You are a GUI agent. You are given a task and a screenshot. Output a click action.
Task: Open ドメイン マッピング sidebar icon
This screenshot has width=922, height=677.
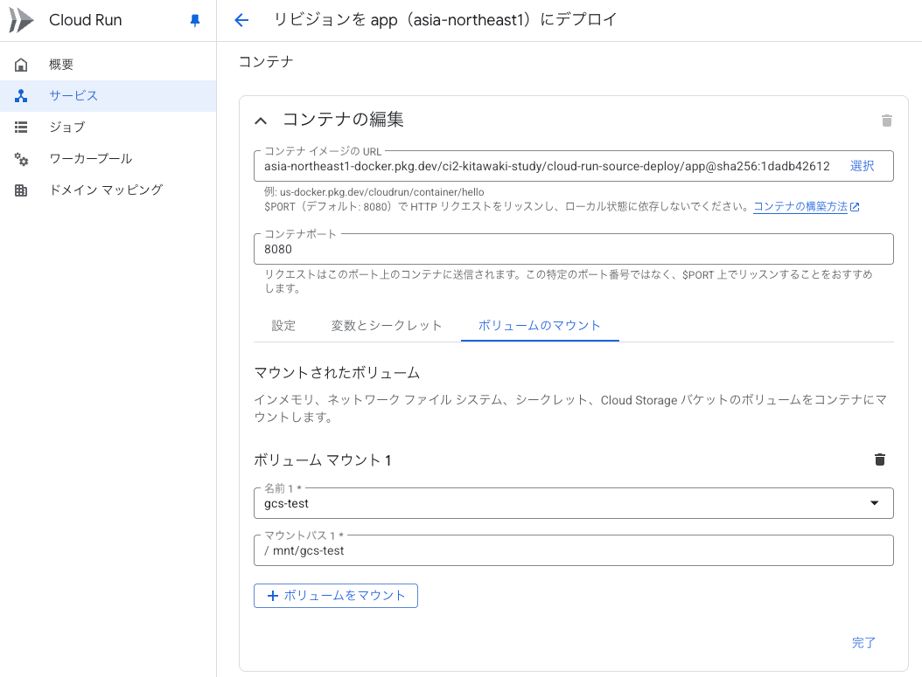(x=21, y=190)
